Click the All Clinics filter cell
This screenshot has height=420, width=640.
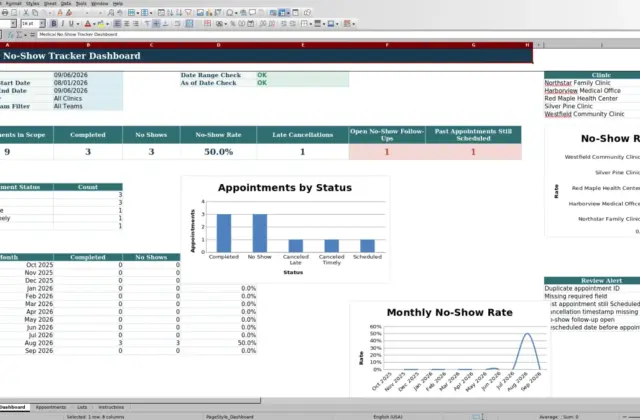(88, 98)
